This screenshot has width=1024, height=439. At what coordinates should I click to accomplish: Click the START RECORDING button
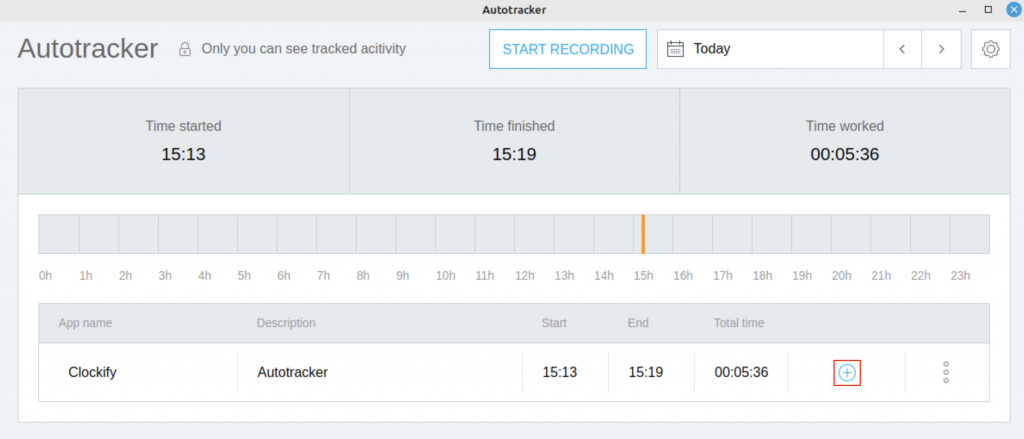pos(568,49)
